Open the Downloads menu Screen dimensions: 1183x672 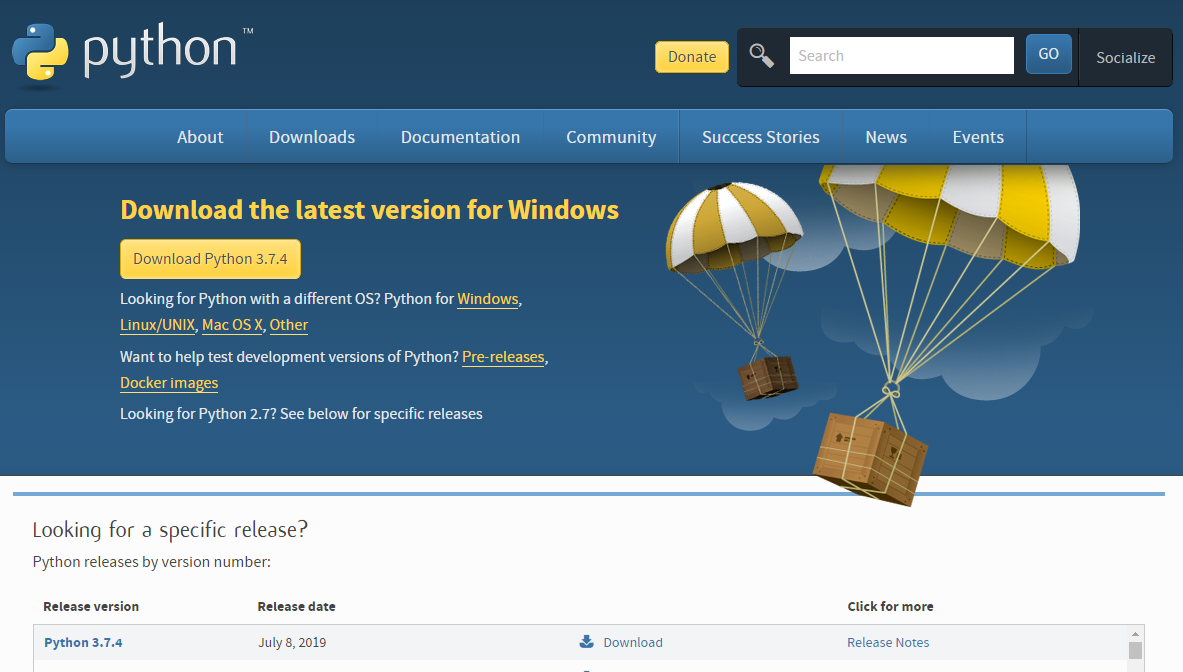click(311, 136)
